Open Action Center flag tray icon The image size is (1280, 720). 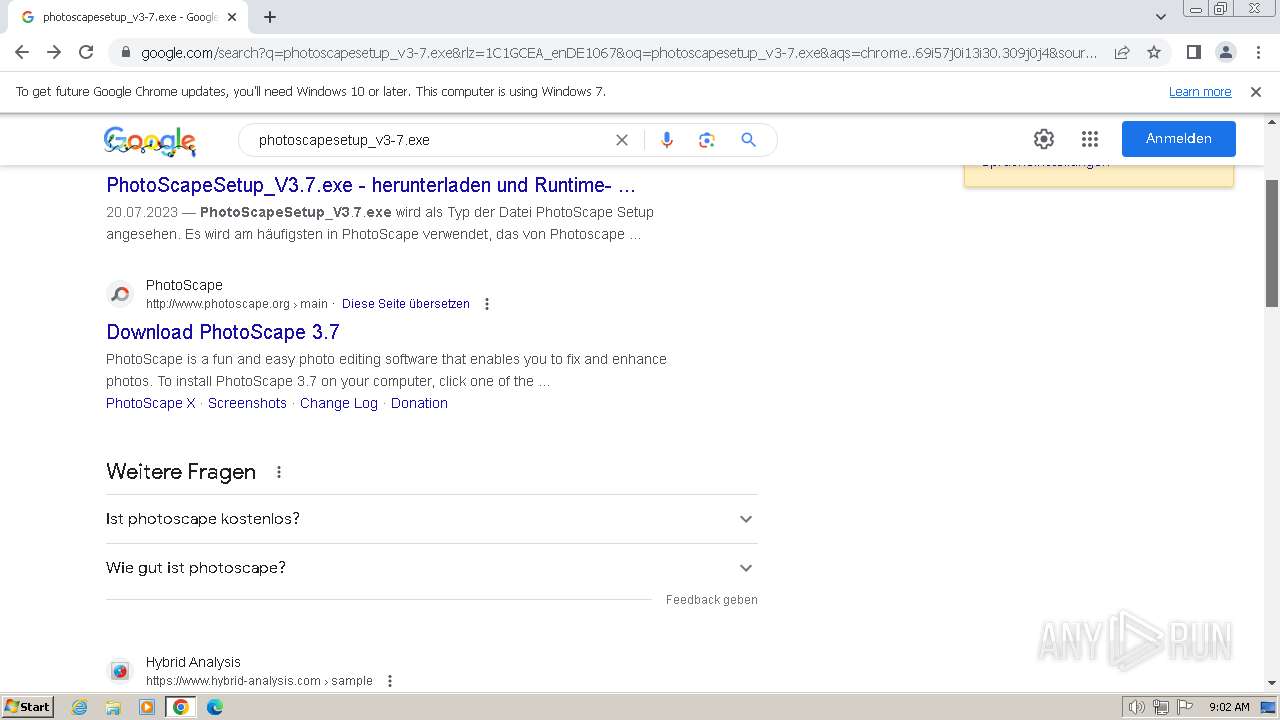[x=1185, y=707]
